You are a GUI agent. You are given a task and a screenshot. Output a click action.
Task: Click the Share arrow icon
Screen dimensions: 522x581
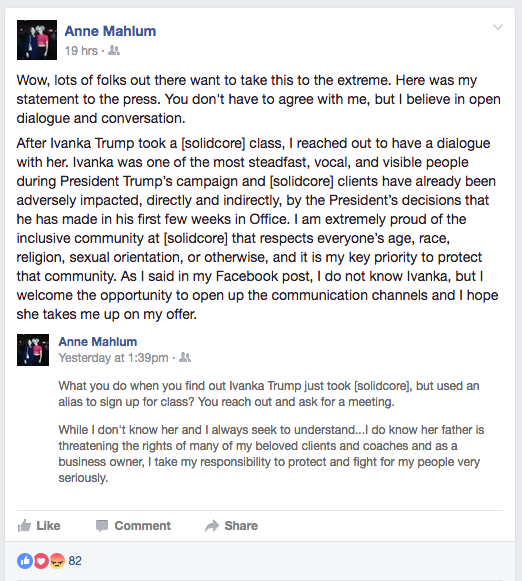click(212, 526)
